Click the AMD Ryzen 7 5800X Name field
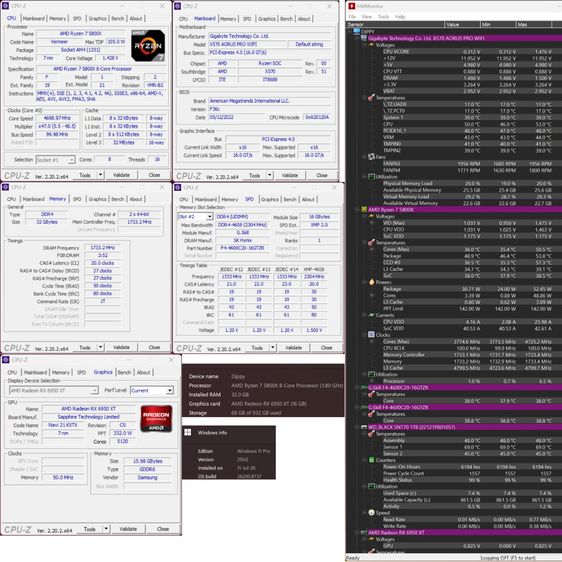 (81, 34)
